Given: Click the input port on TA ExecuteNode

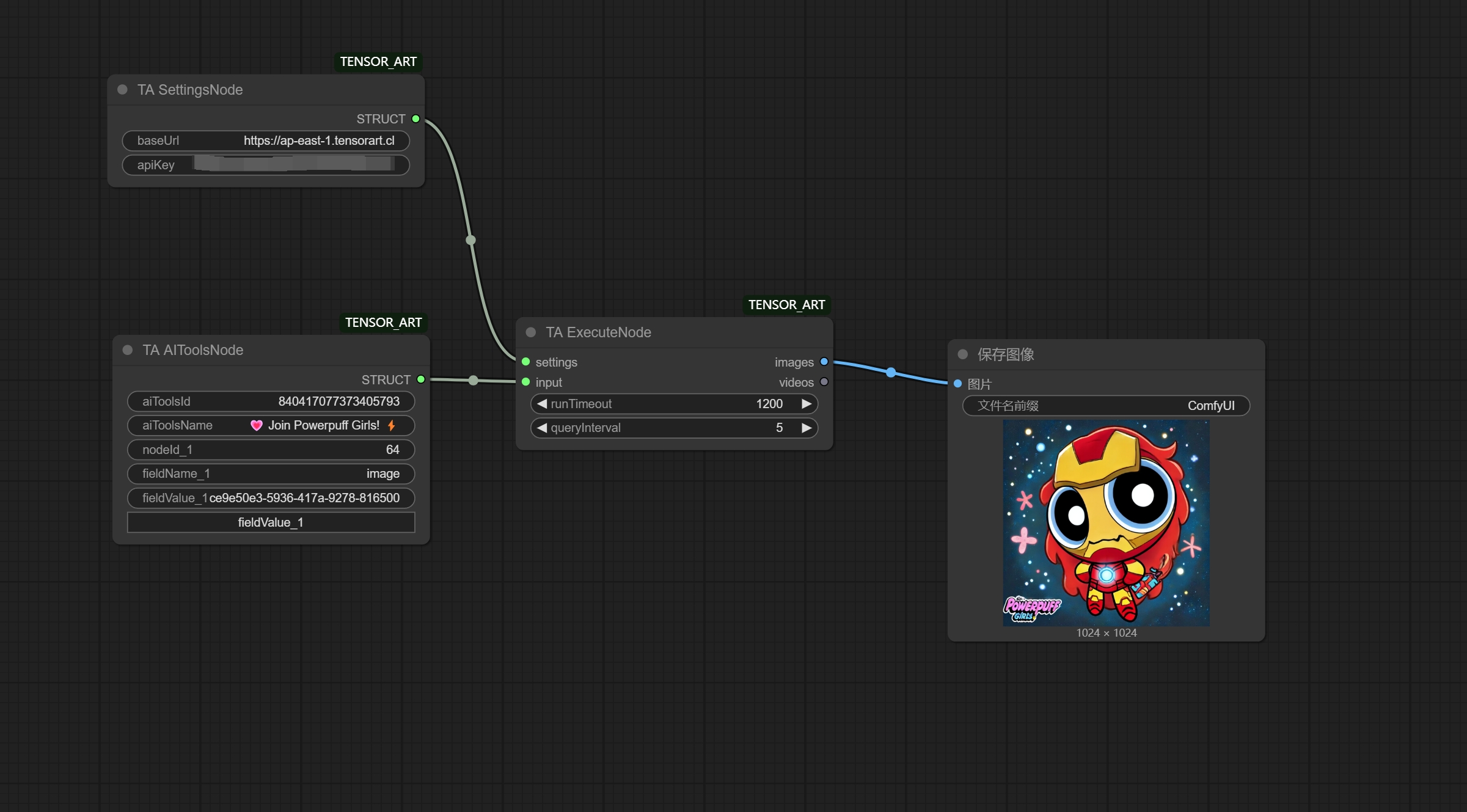Looking at the screenshot, I should pyautogui.click(x=526, y=382).
